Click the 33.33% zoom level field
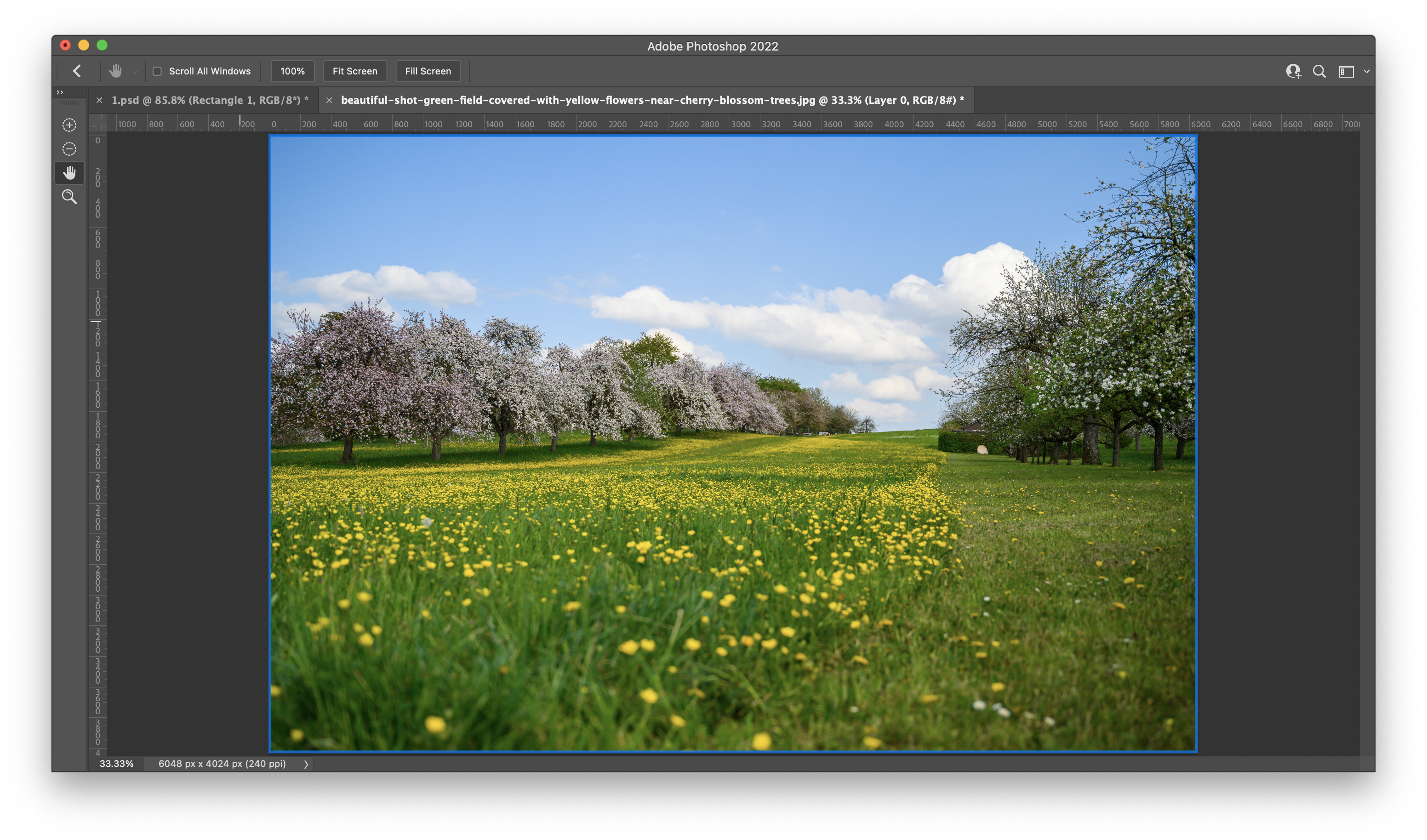The image size is (1427, 840). (x=117, y=764)
